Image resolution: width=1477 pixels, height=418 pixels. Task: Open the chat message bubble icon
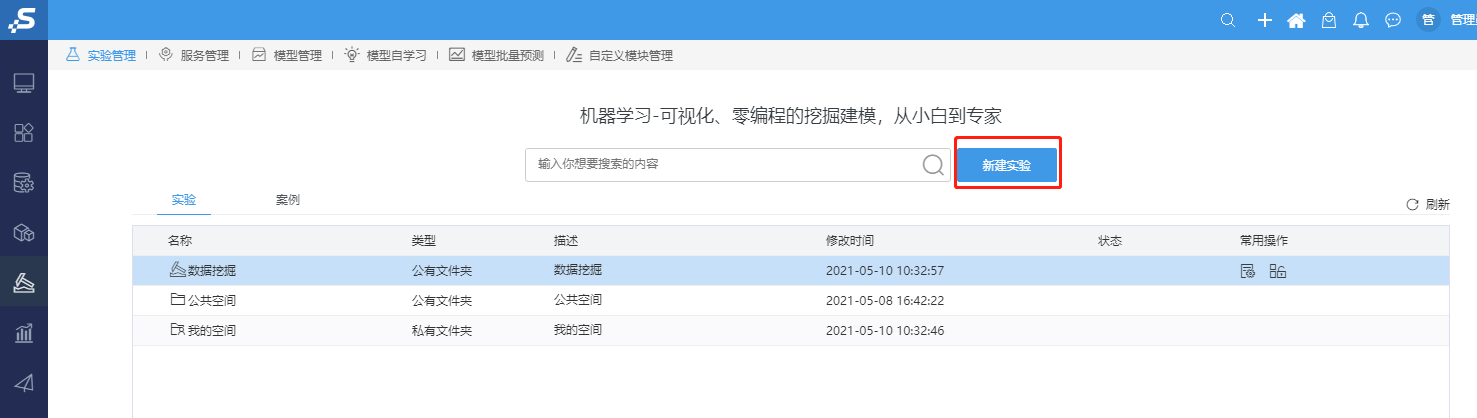1392,20
